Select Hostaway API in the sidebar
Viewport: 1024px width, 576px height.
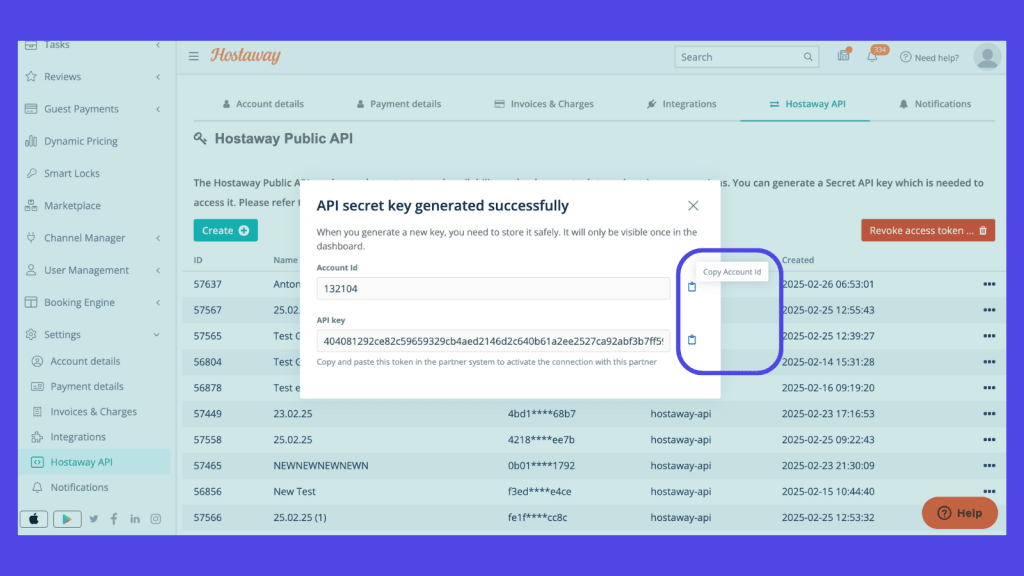(94, 462)
